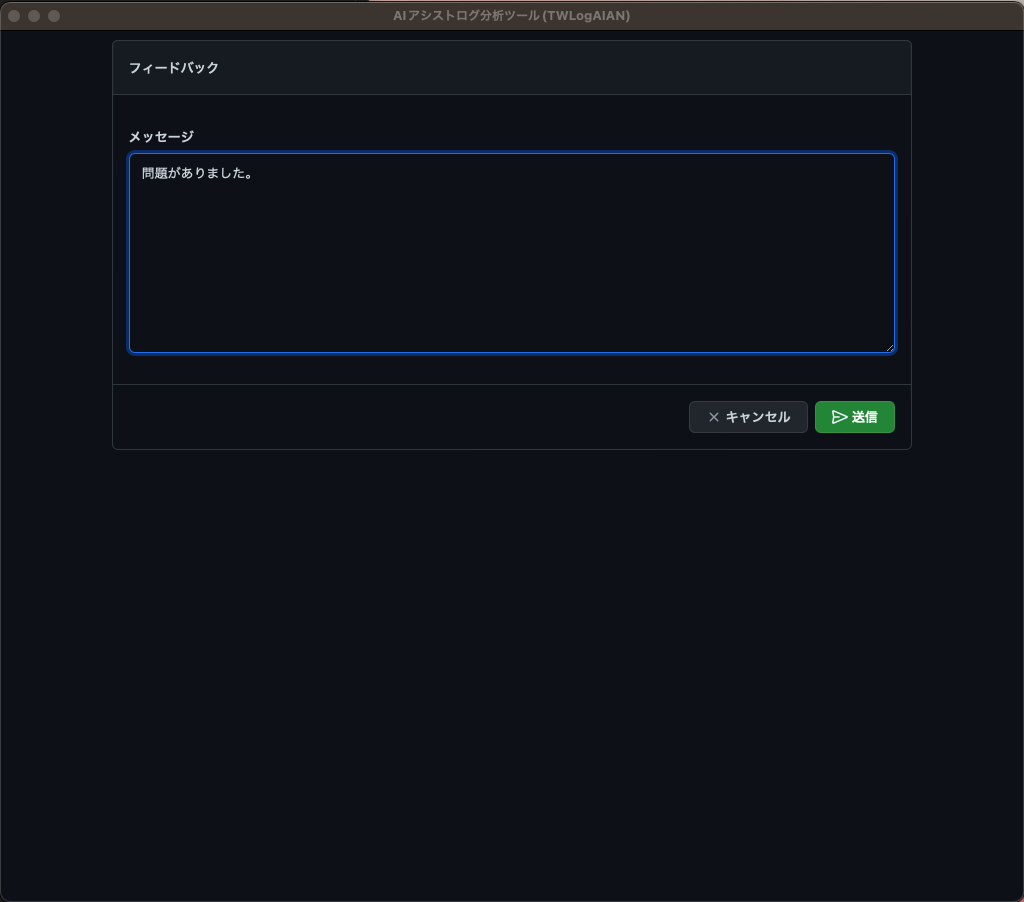1024x902 pixels.
Task: Click the 送信 text label
Action: click(865, 417)
